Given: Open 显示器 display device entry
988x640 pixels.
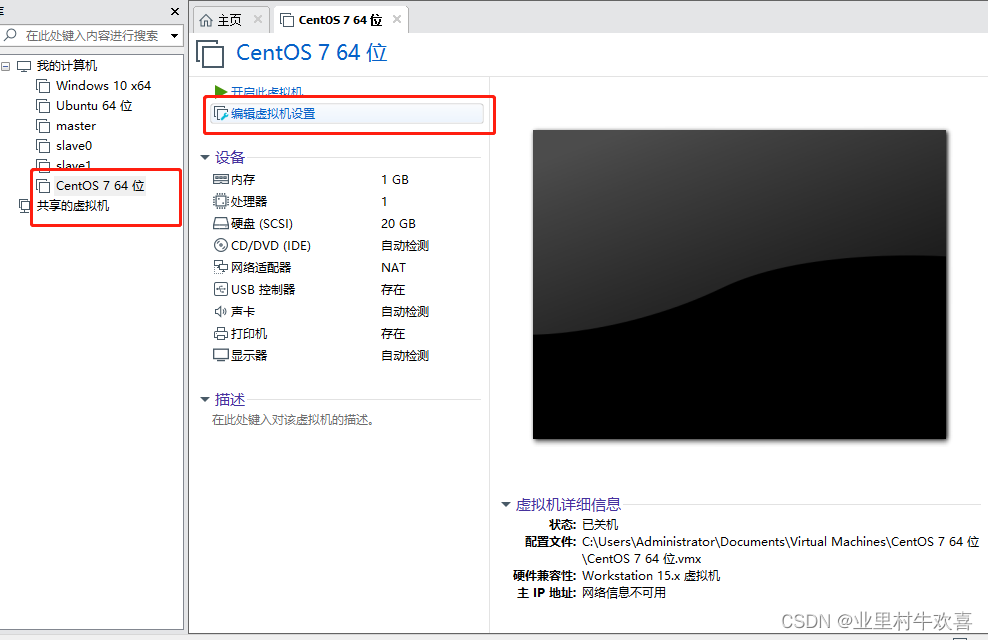Looking at the screenshot, I should coord(249,356).
